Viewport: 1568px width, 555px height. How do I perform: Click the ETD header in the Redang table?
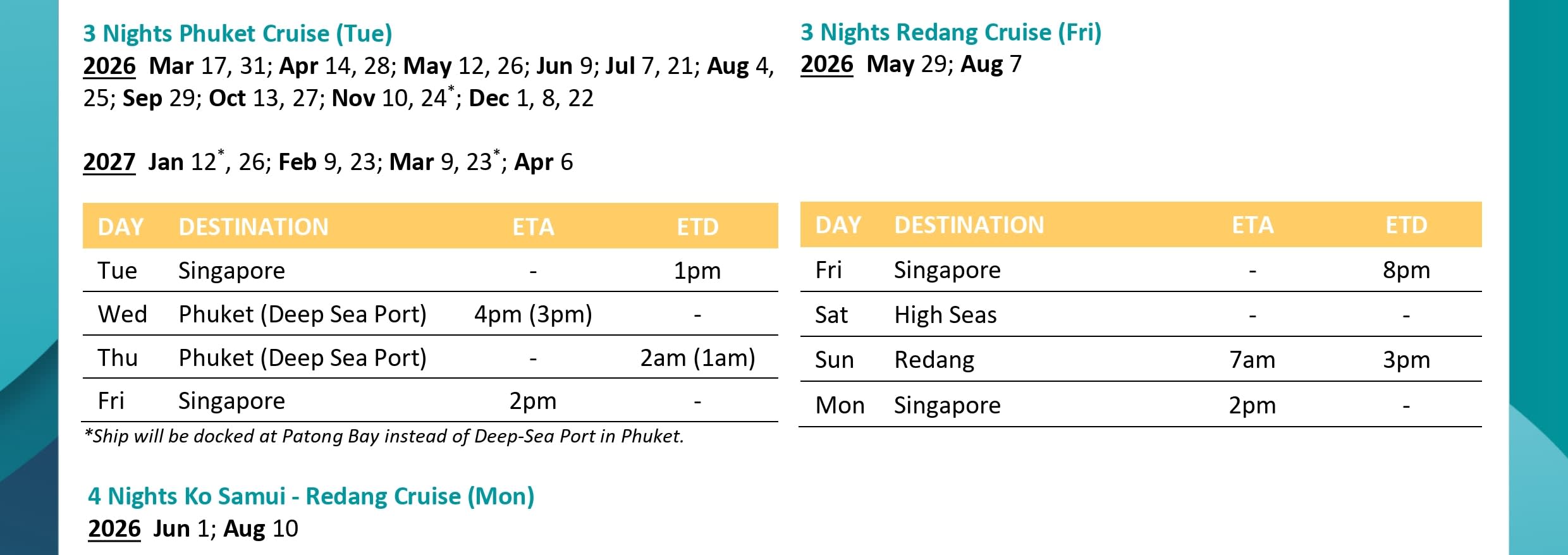1406,225
